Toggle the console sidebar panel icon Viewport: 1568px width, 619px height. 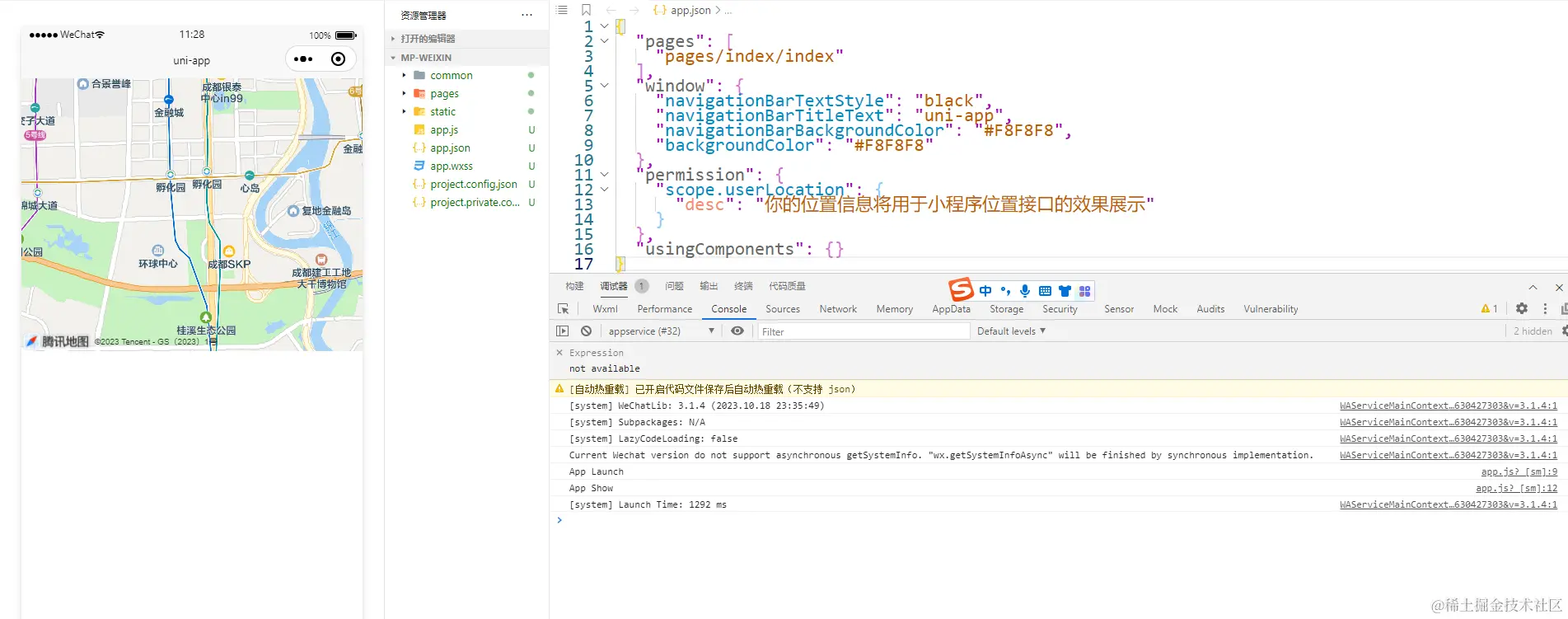[x=563, y=331]
